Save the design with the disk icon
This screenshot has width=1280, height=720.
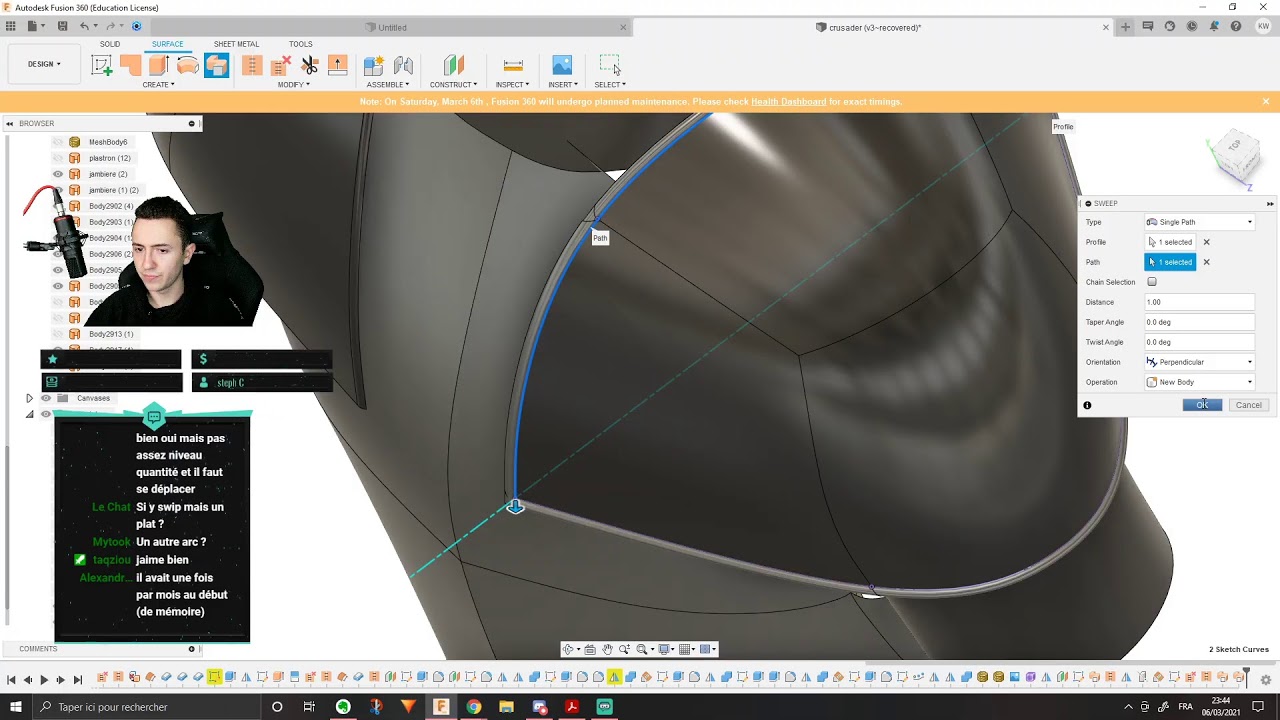[62, 26]
